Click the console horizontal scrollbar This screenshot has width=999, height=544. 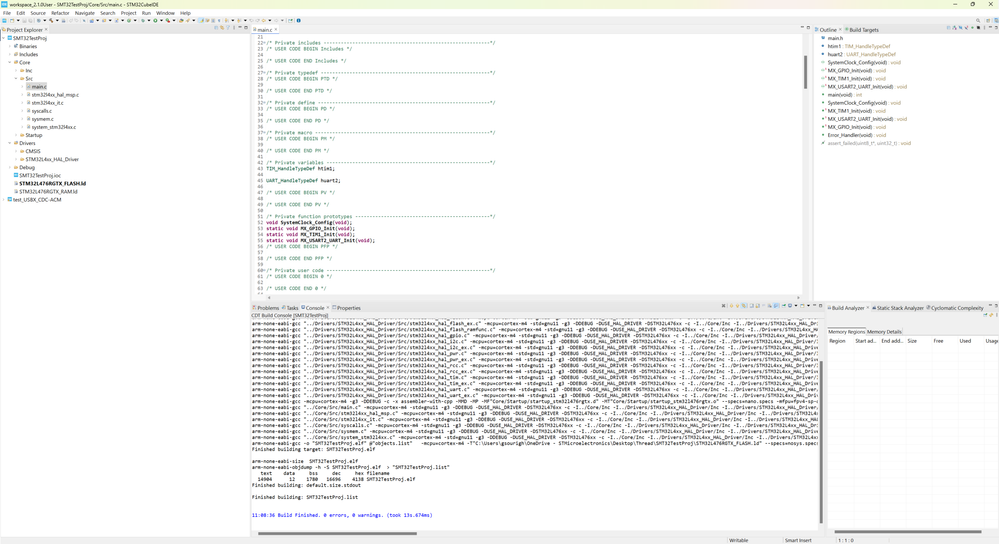[x=337, y=534]
